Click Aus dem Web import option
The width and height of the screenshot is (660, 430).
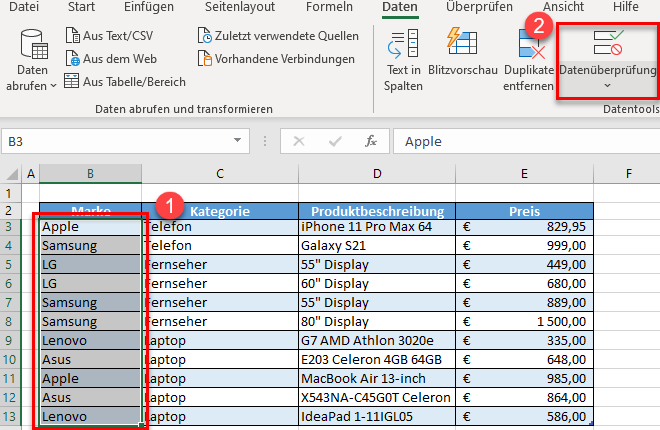(x=111, y=58)
